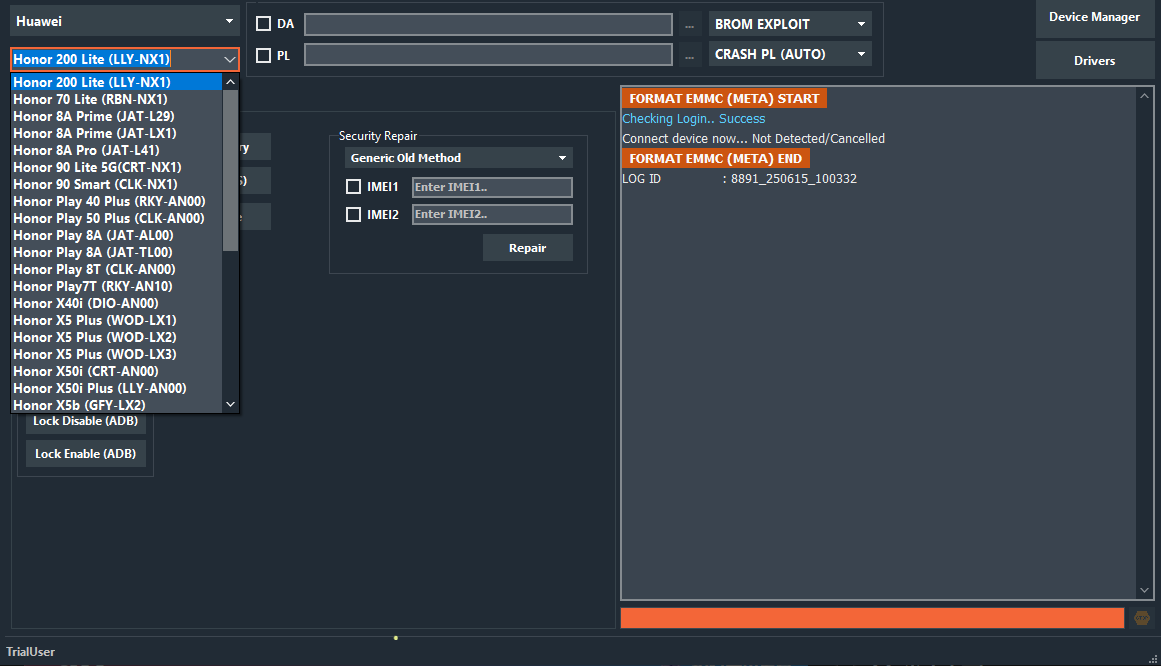
Task: Click the STOP icon beside the progress bar
Action: pyautogui.click(x=1141, y=618)
